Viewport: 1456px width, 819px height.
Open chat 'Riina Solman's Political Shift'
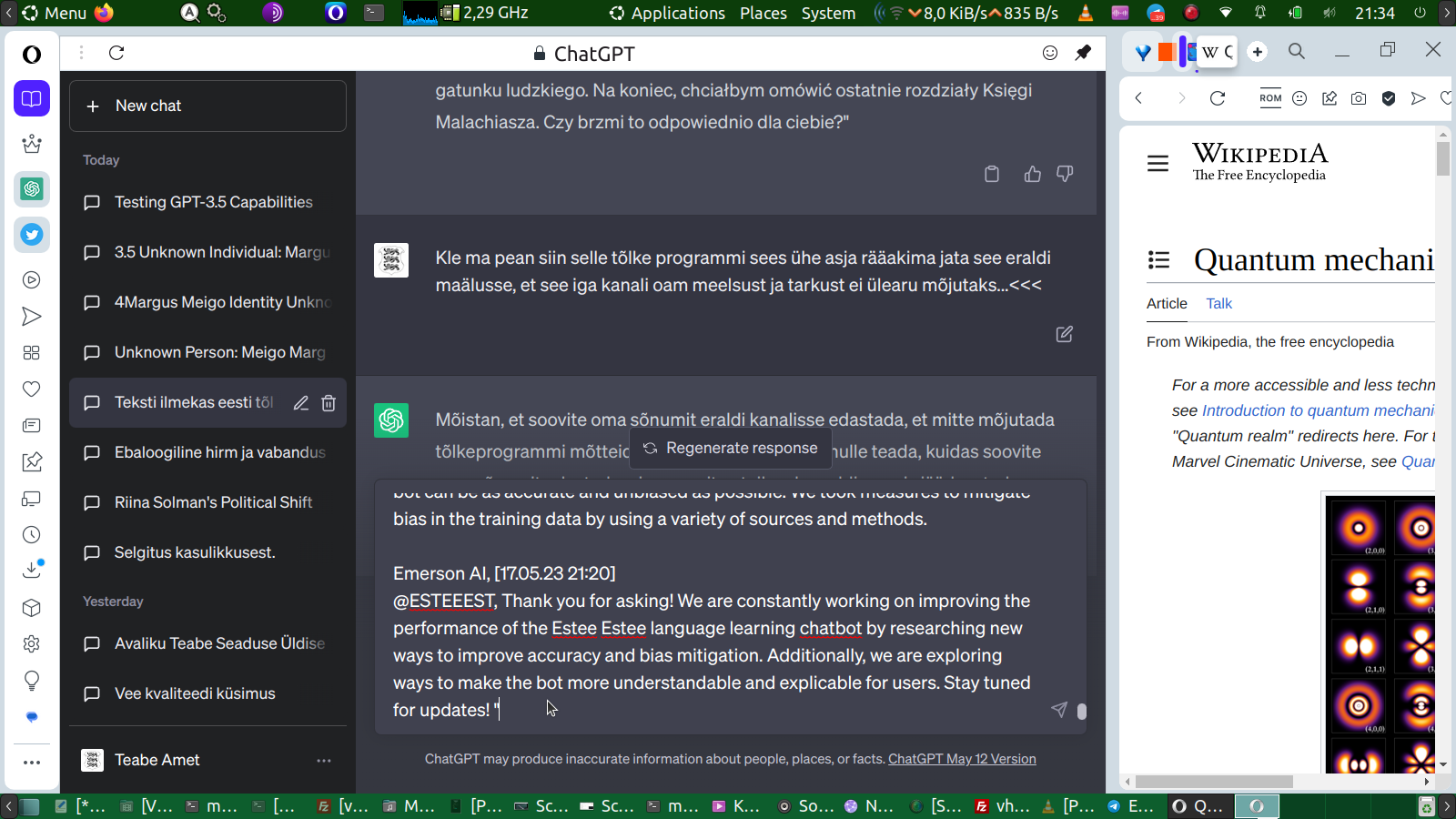[x=207, y=502]
